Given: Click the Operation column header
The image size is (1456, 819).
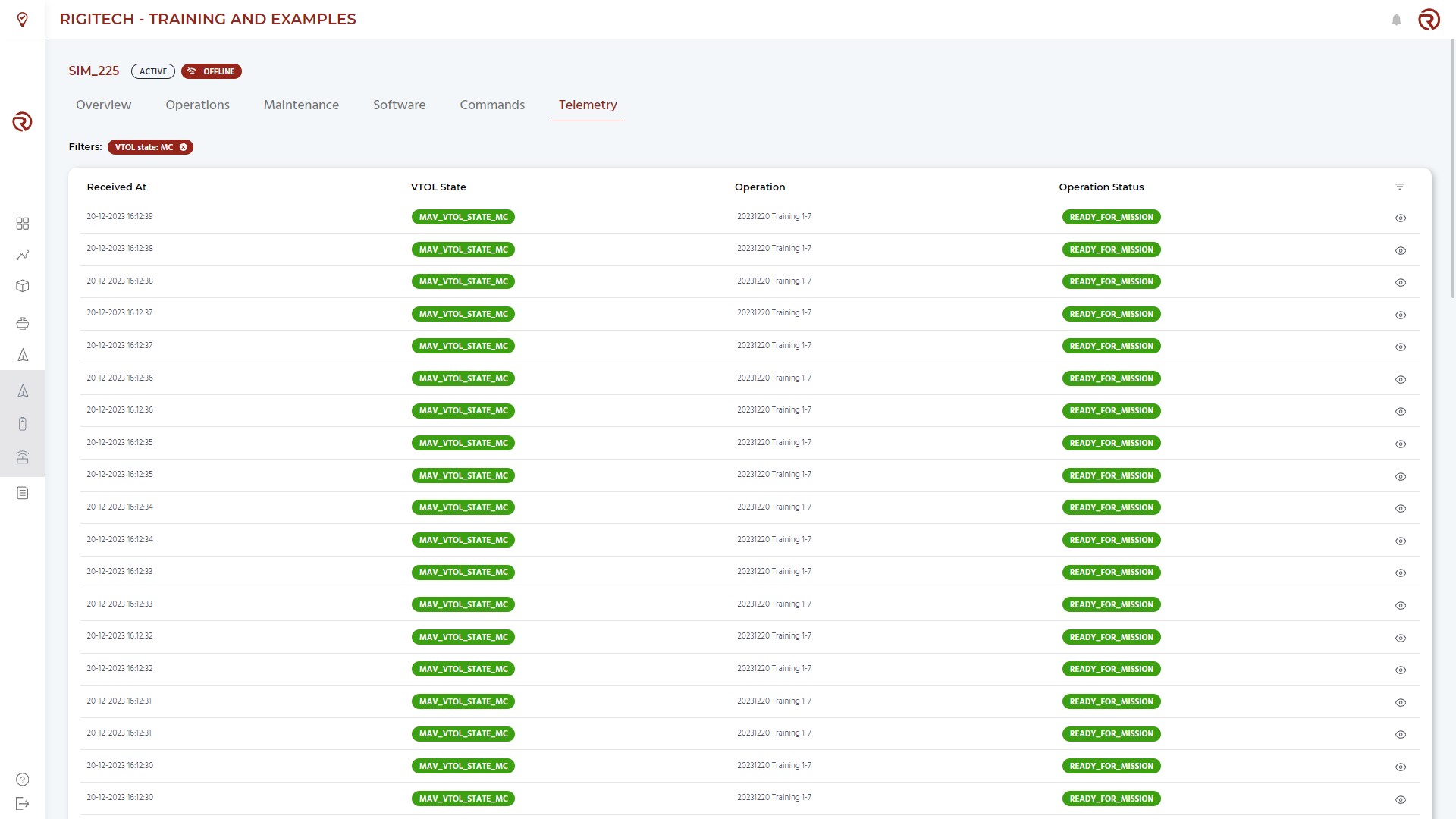Looking at the screenshot, I should tap(760, 187).
